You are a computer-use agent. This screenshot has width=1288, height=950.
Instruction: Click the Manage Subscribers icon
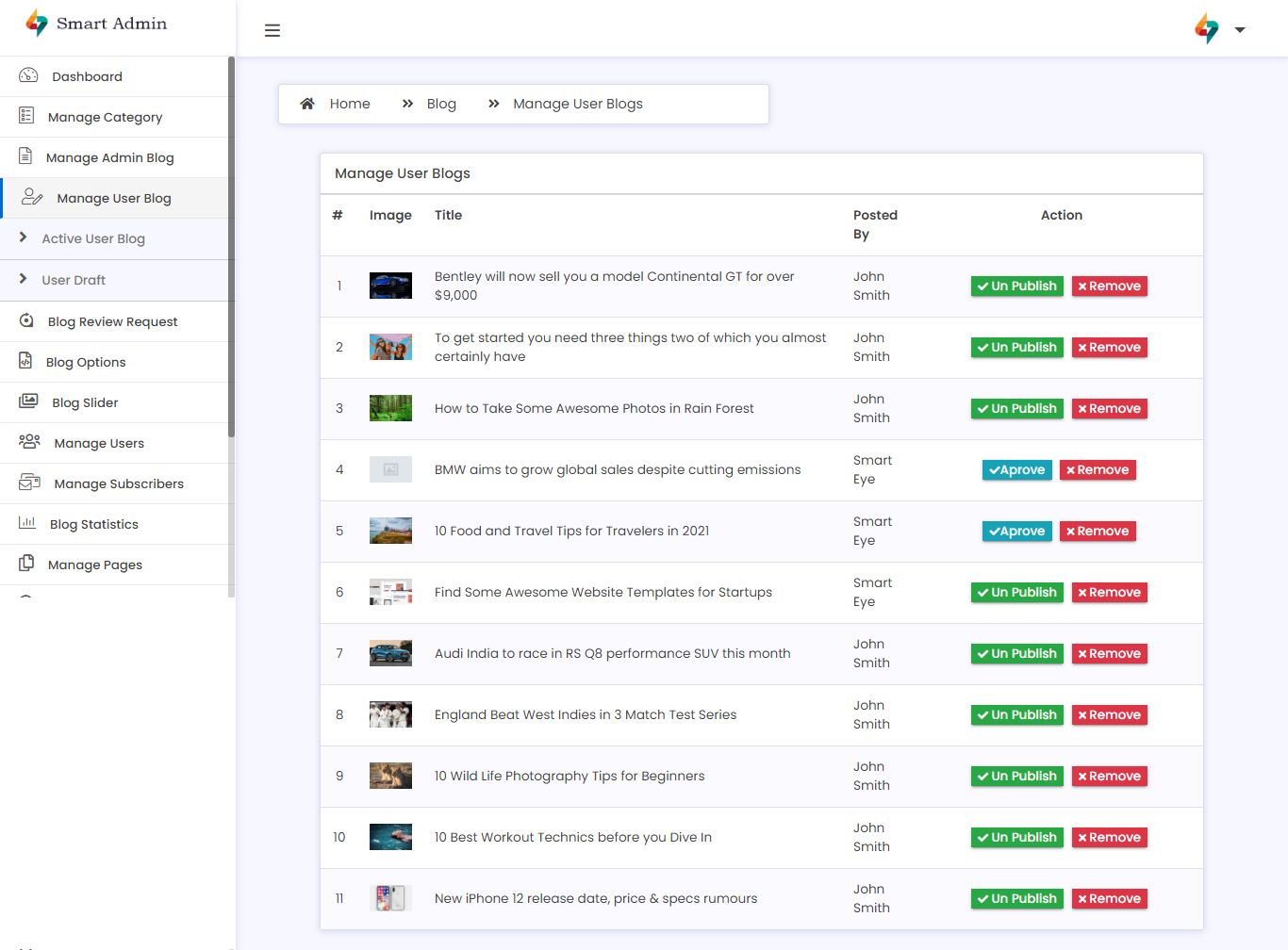pyautogui.click(x=29, y=483)
